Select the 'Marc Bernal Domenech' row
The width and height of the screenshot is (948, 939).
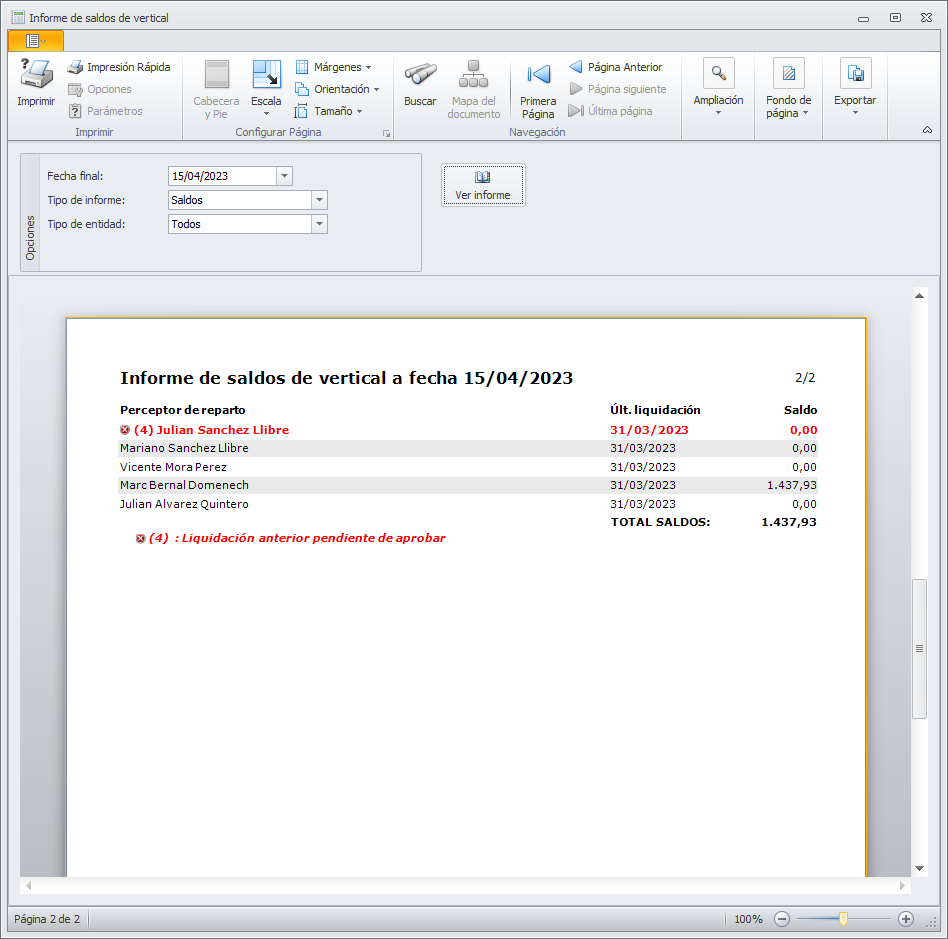pos(468,485)
